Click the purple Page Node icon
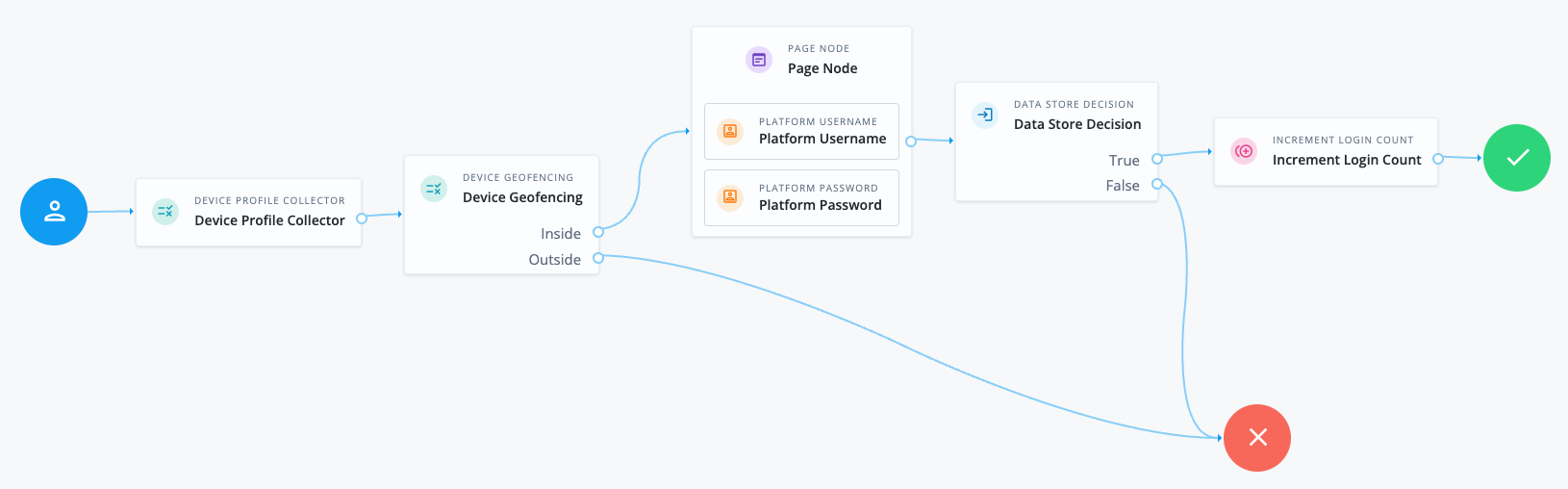 759,60
